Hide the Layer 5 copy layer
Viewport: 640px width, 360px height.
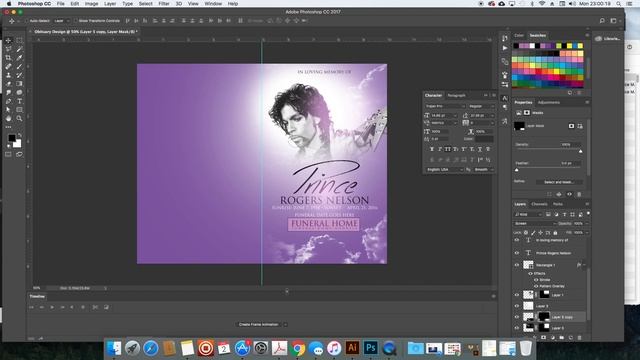tap(517, 317)
